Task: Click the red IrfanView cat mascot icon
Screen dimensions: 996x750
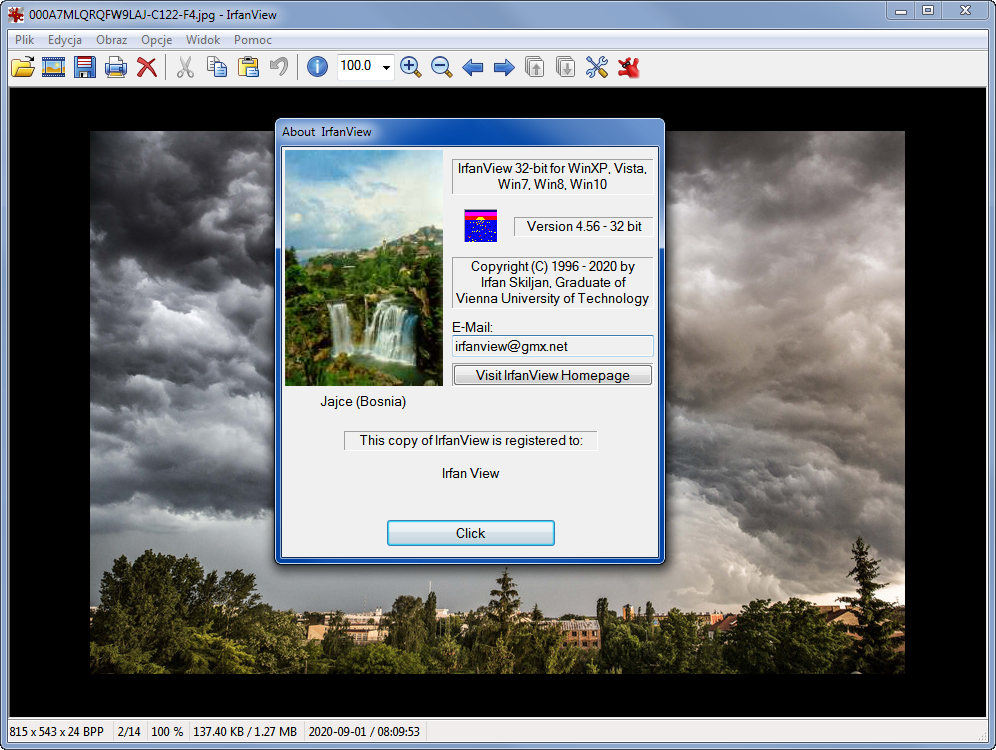Action: (628, 67)
